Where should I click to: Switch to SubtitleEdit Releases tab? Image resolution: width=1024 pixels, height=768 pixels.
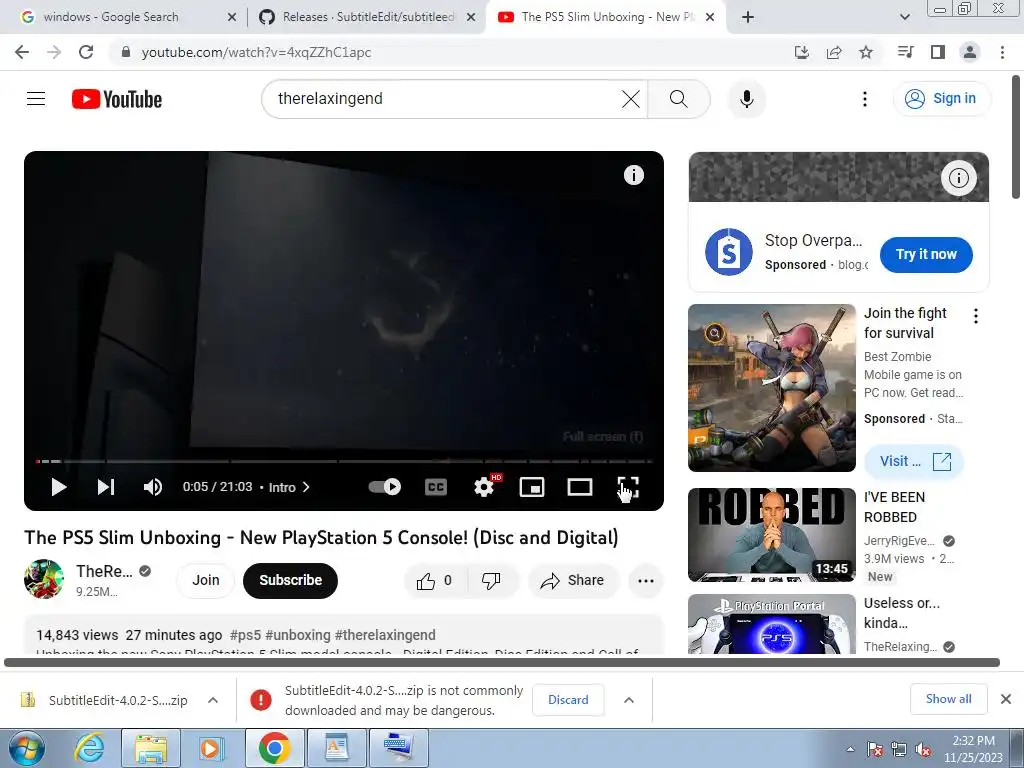(x=367, y=17)
